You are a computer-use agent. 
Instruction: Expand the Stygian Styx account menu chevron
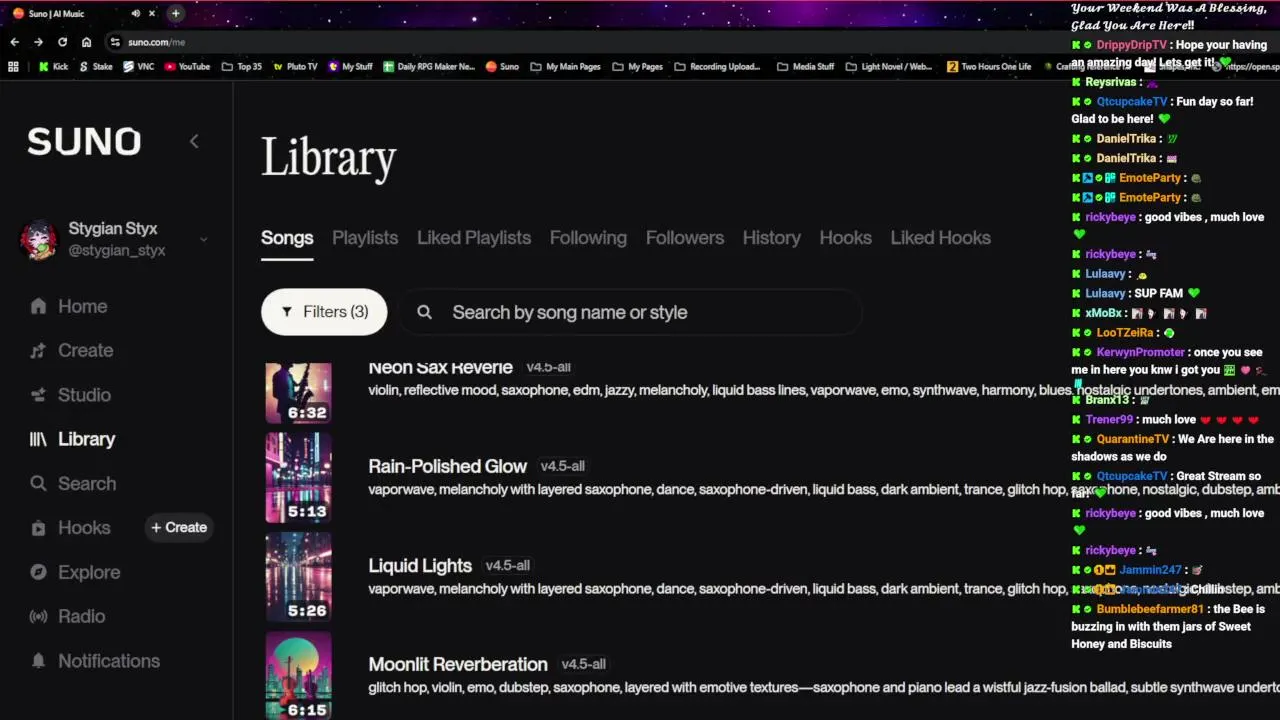click(x=203, y=239)
